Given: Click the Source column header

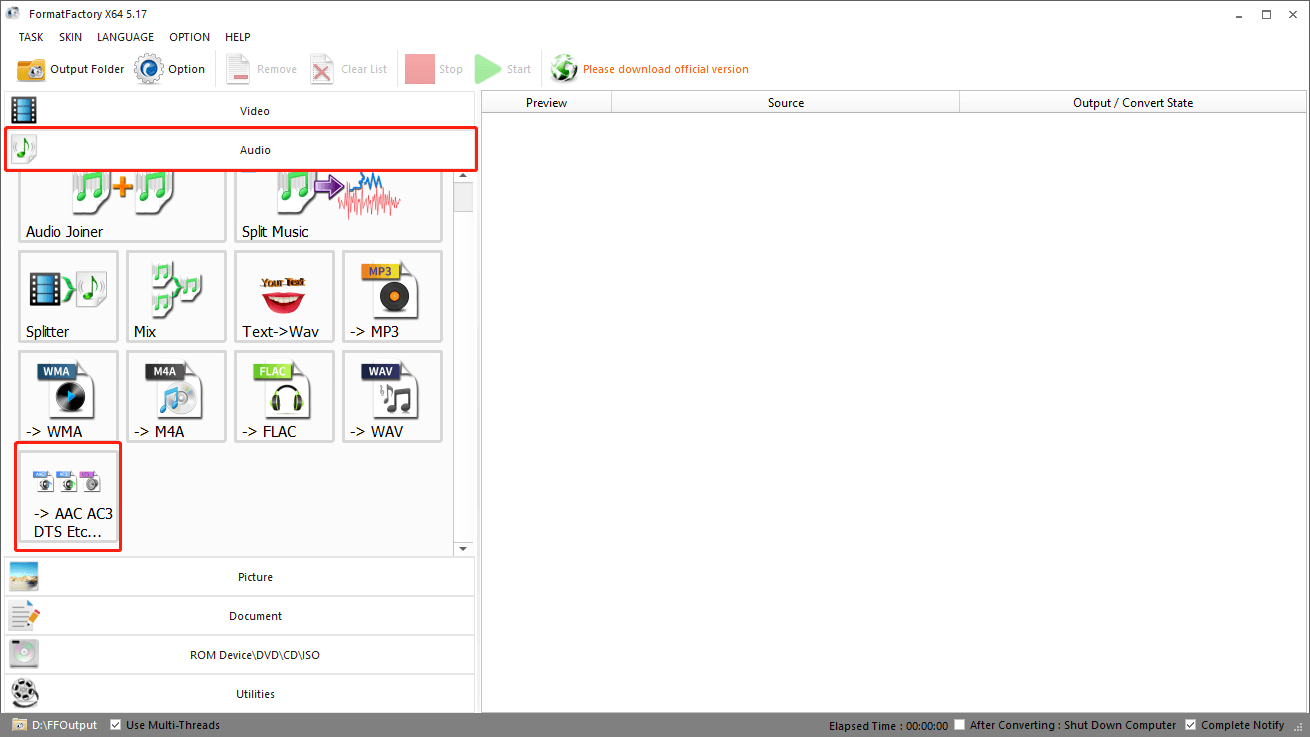Looking at the screenshot, I should pos(786,102).
